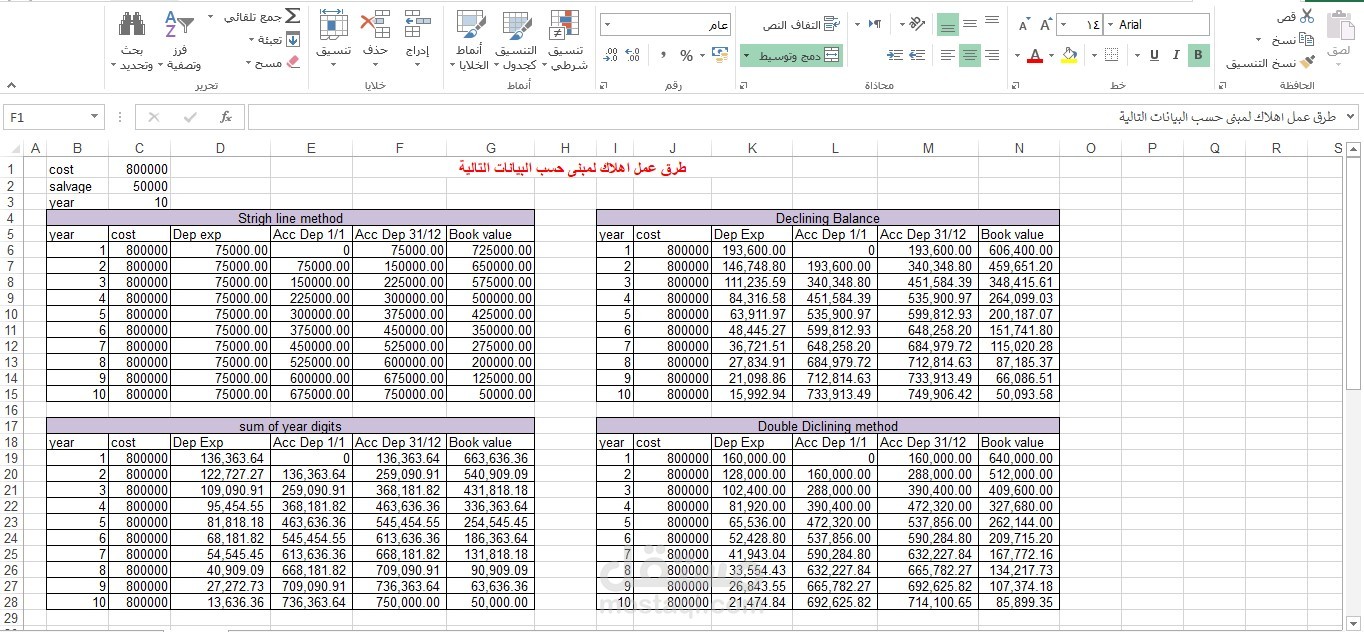This screenshot has height=632, width=1364.
Task: Apply percent style format
Action: pyautogui.click(x=686, y=55)
